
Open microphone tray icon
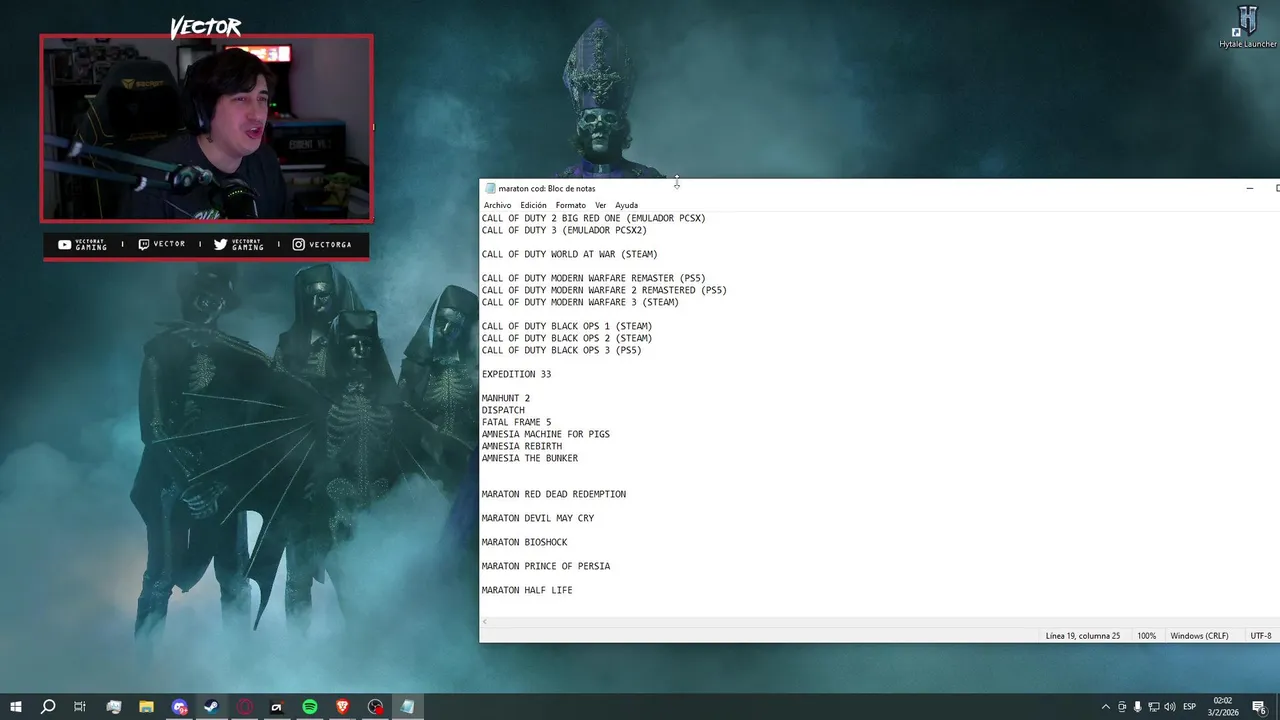point(1138,707)
